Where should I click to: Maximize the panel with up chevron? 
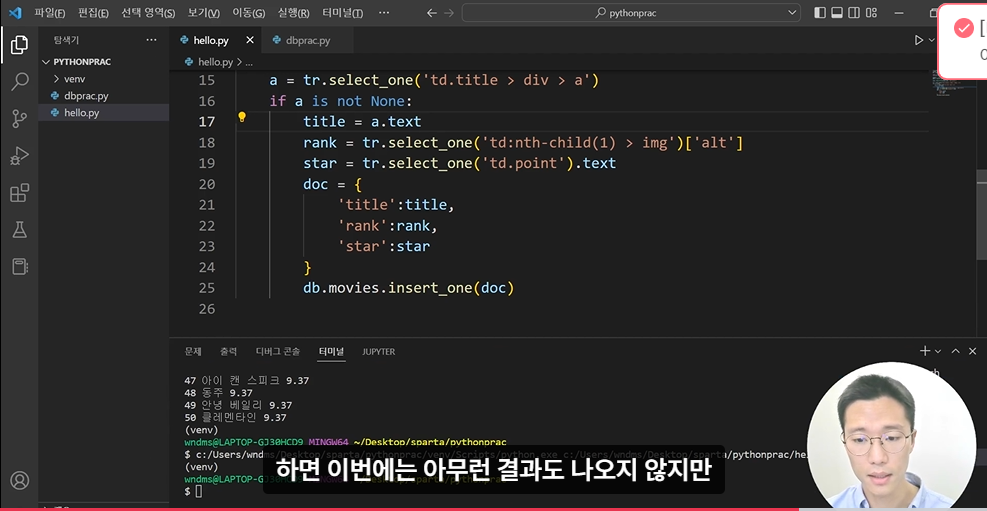pyautogui.click(x=956, y=351)
